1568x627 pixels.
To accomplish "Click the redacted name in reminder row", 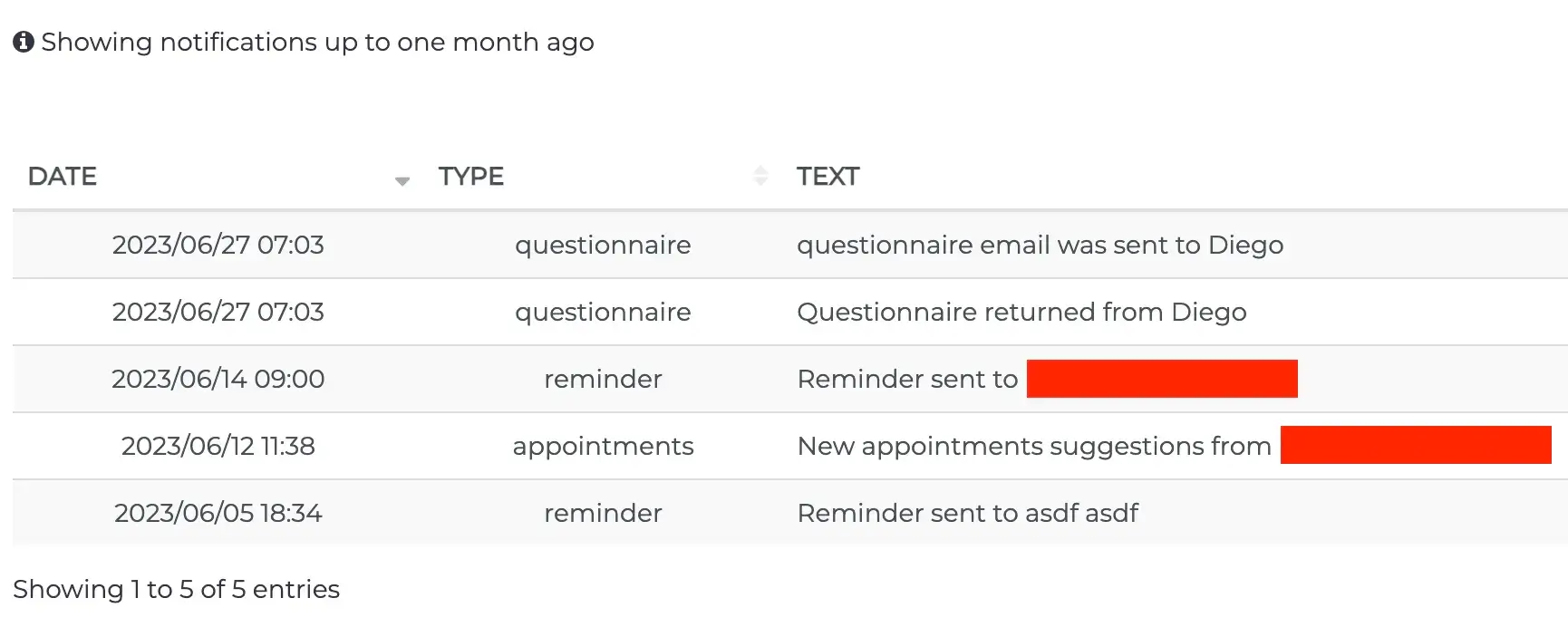I will coord(1161,378).
